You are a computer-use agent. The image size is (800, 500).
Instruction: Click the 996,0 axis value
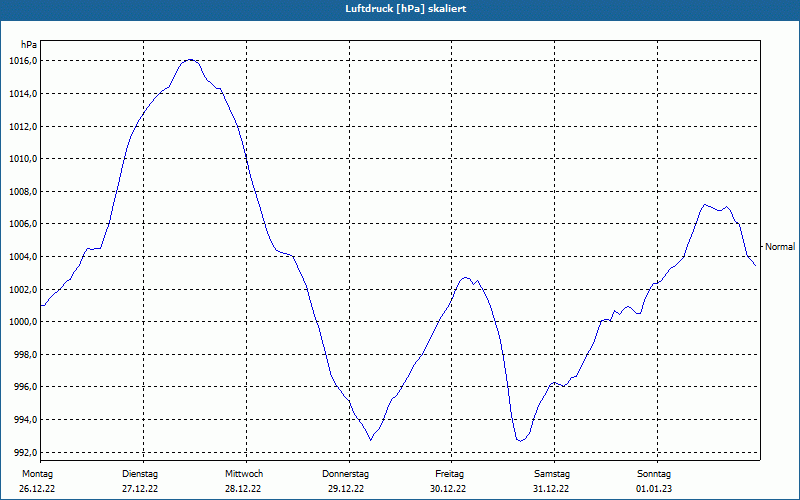point(25,388)
